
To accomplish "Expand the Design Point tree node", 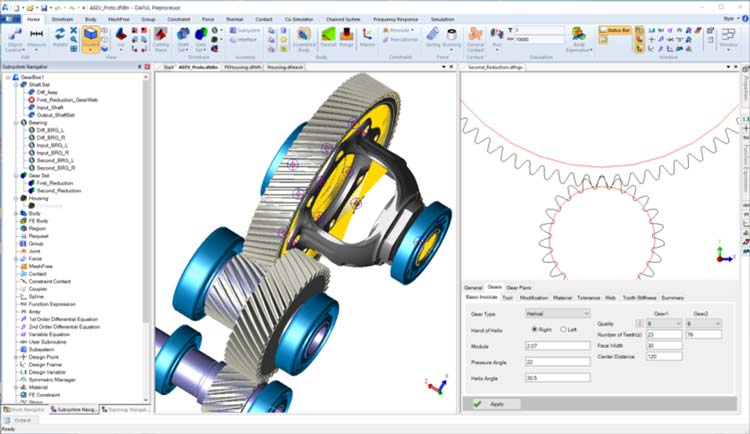I will coord(16,357).
